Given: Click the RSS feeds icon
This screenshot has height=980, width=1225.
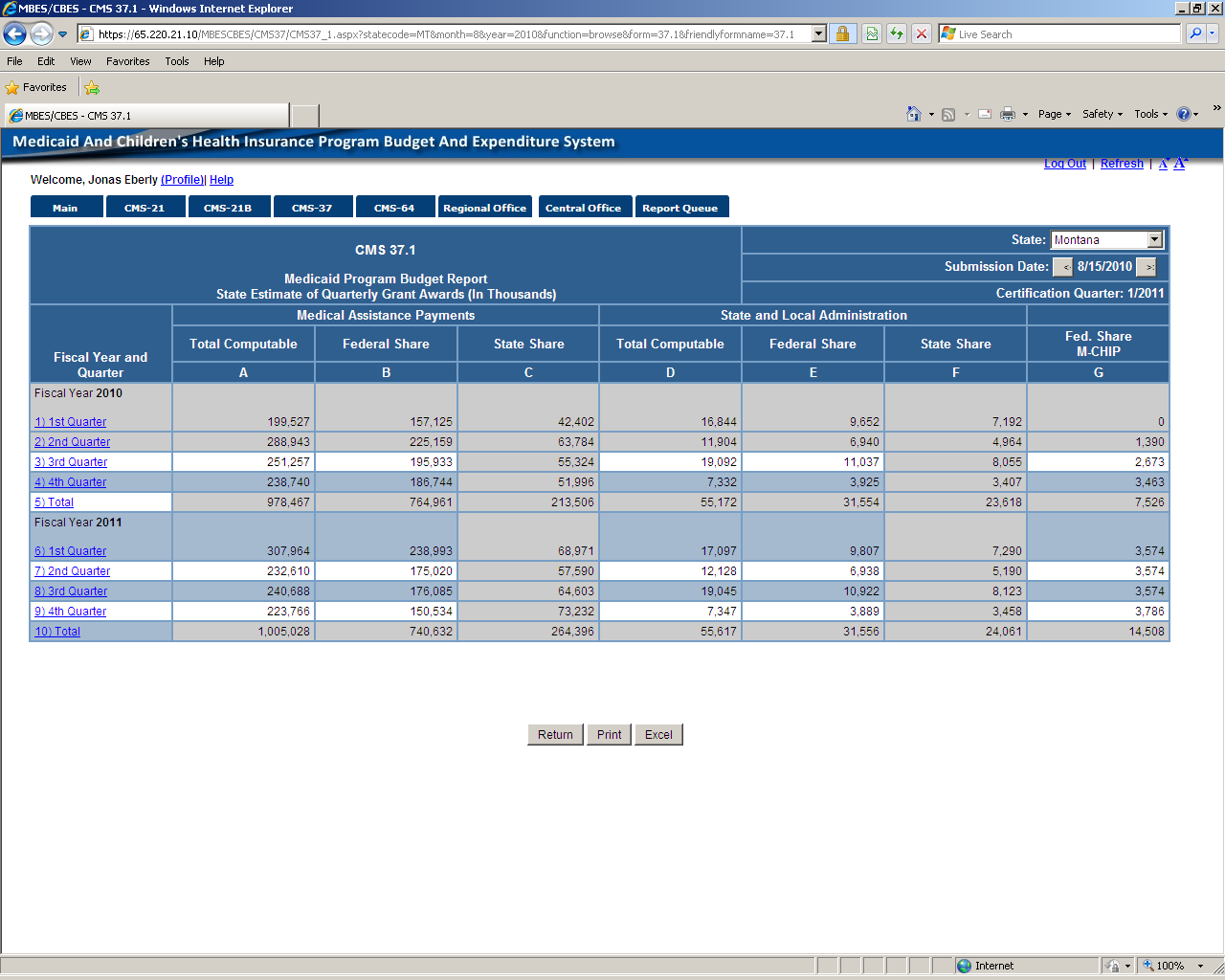Looking at the screenshot, I should 948,114.
